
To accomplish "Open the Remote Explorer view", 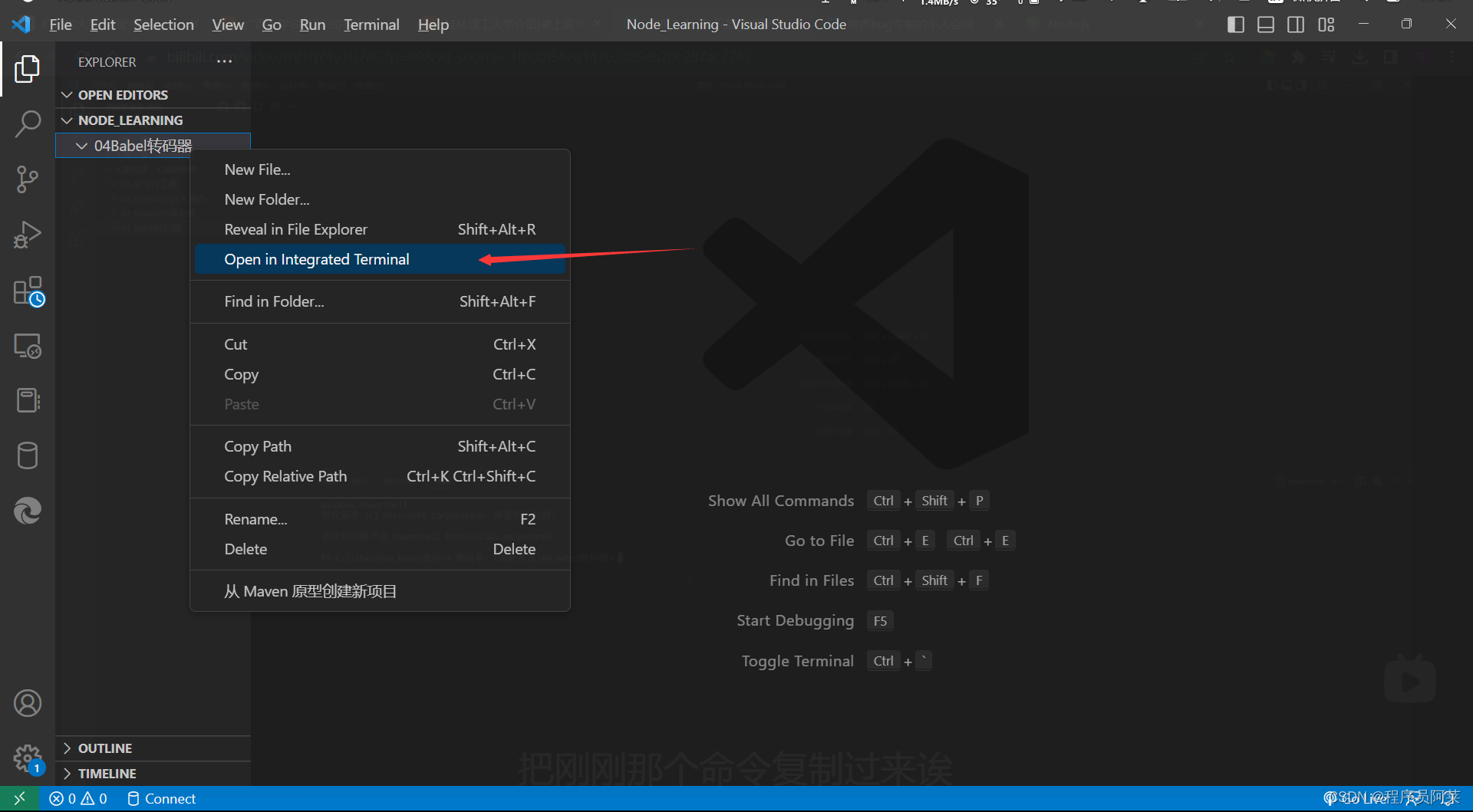I will pos(28,347).
